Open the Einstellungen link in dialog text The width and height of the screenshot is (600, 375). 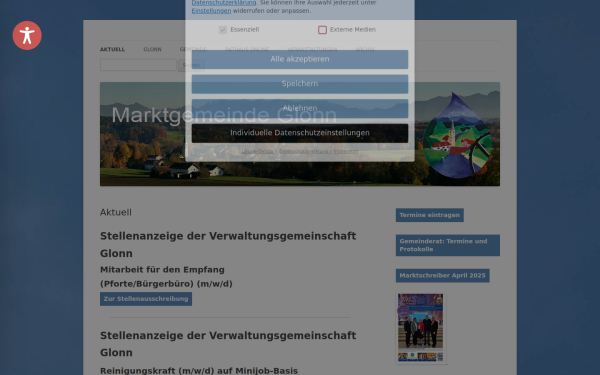[x=211, y=11]
